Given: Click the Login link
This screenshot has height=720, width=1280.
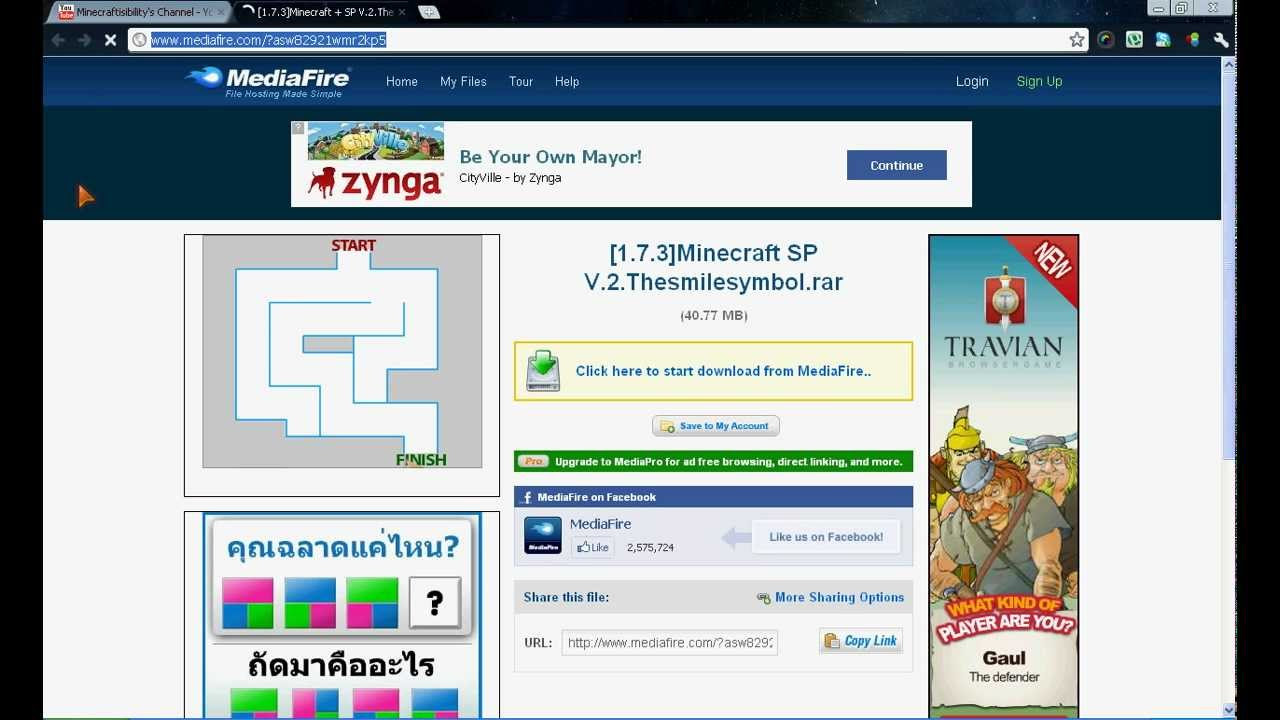Looking at the screenshot, I should [x=972, y=82].
